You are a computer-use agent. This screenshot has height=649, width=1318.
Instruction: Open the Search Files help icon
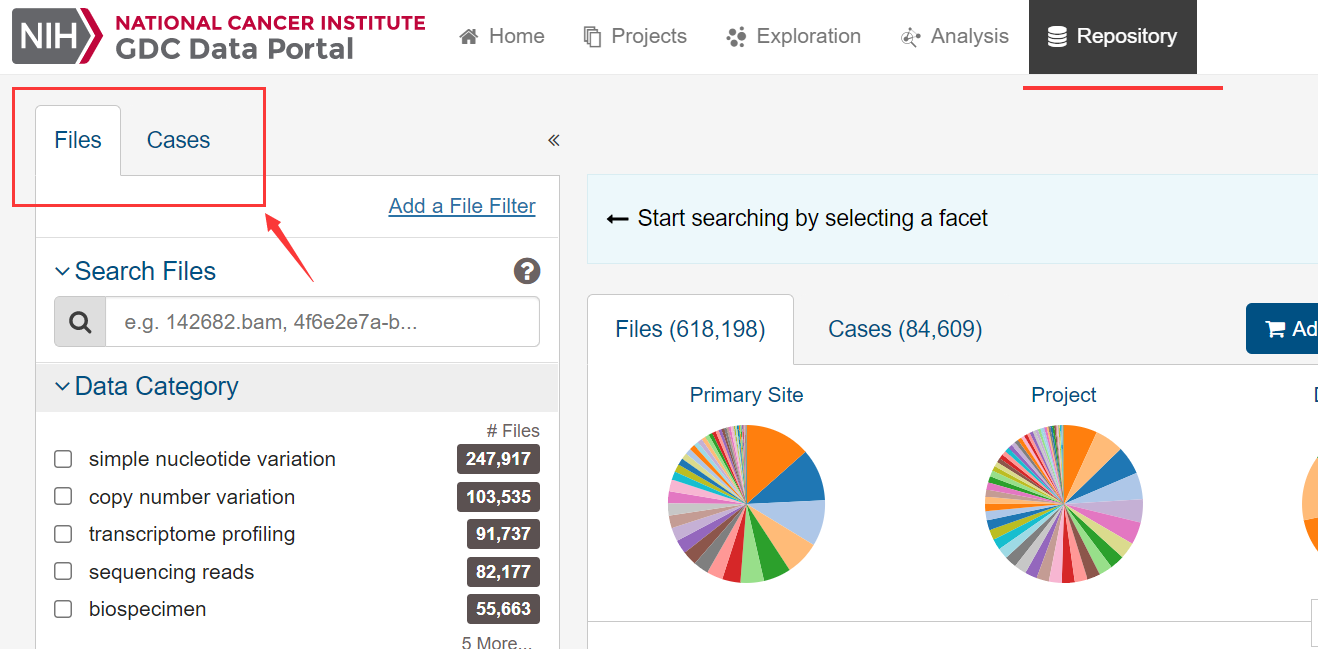(x=527, y=270)
